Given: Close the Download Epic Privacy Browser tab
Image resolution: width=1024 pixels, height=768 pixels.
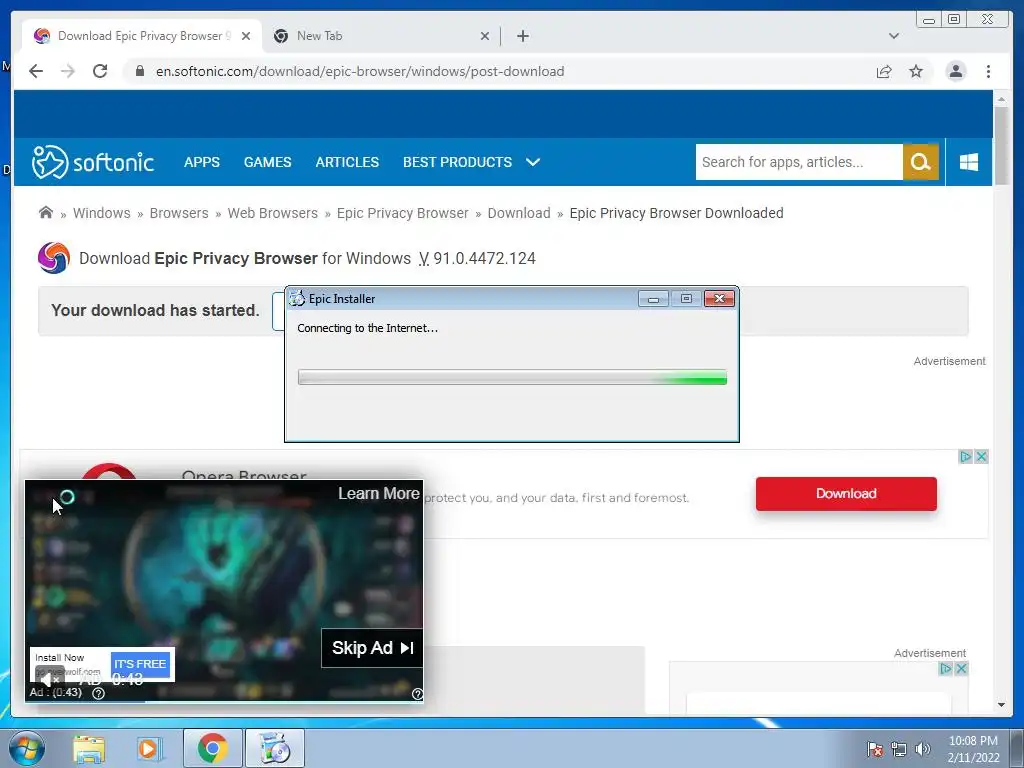Looking at the screenshot, I should [246, 36].
